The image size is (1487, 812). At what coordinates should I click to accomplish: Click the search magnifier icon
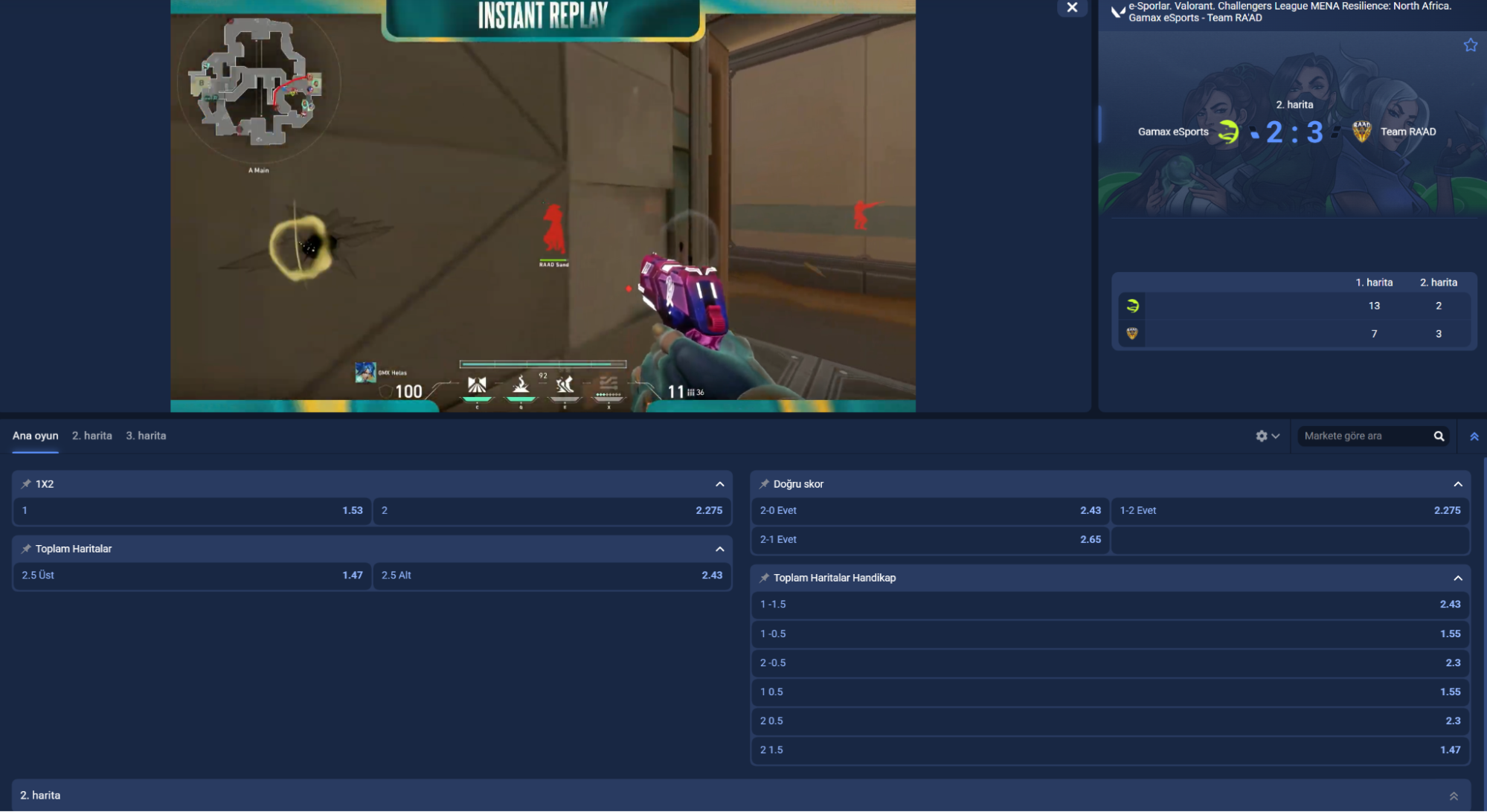(x=1439, y=436)
